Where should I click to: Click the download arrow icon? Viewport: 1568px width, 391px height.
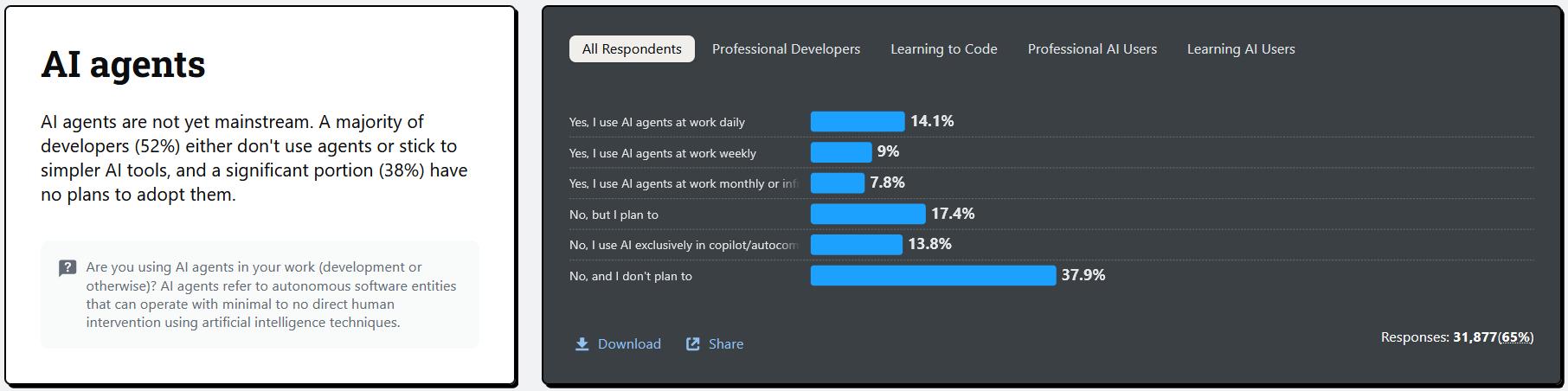point(582,344)
